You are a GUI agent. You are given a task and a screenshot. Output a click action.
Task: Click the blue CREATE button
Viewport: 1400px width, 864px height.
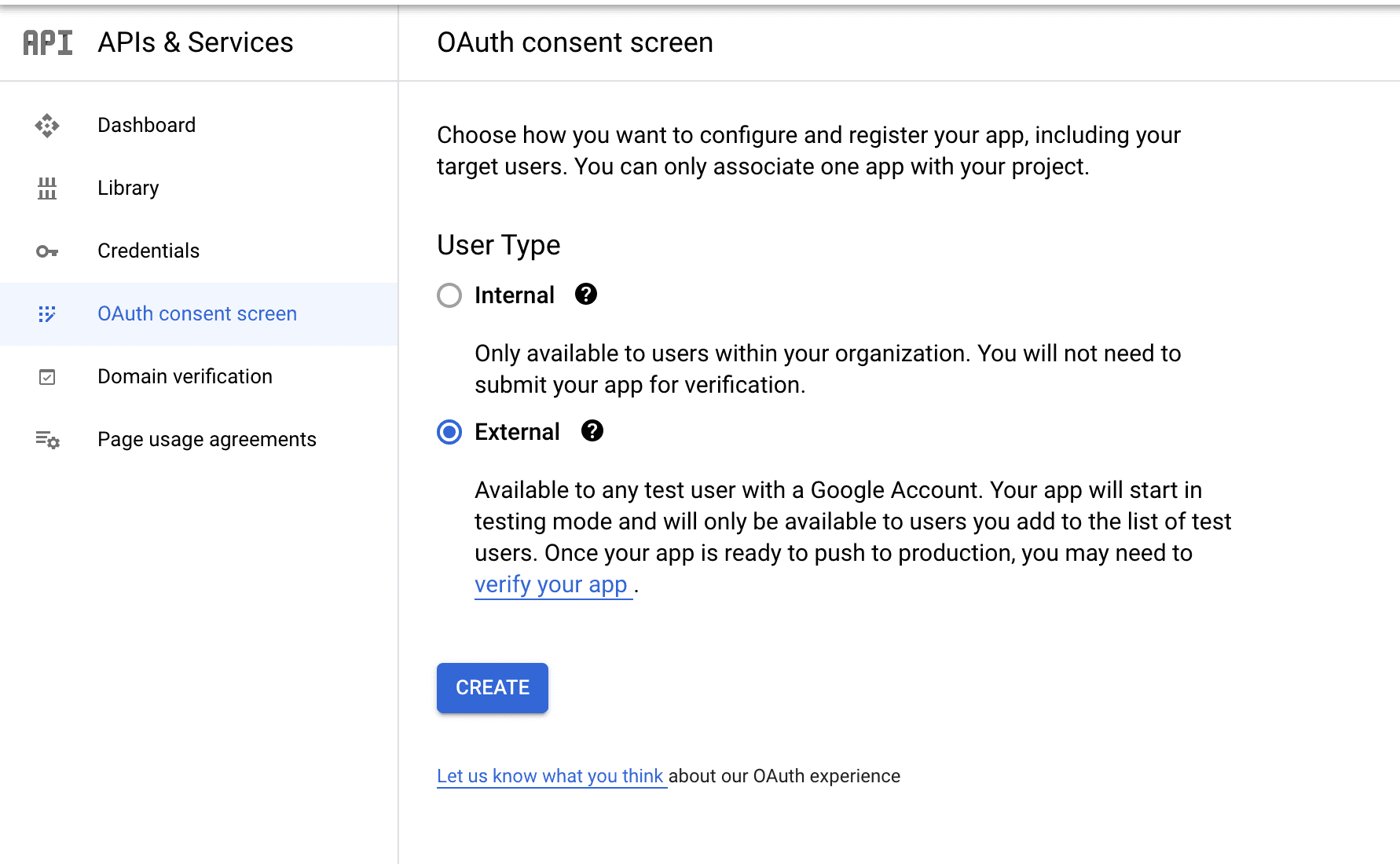click(x=493, y=688)
